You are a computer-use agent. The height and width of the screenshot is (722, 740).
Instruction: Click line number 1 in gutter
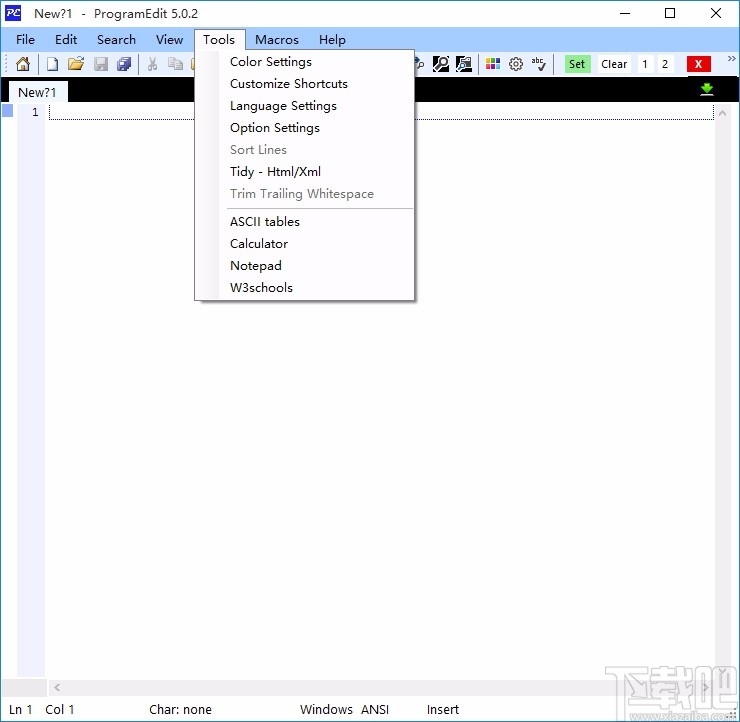tap(35, 112)
